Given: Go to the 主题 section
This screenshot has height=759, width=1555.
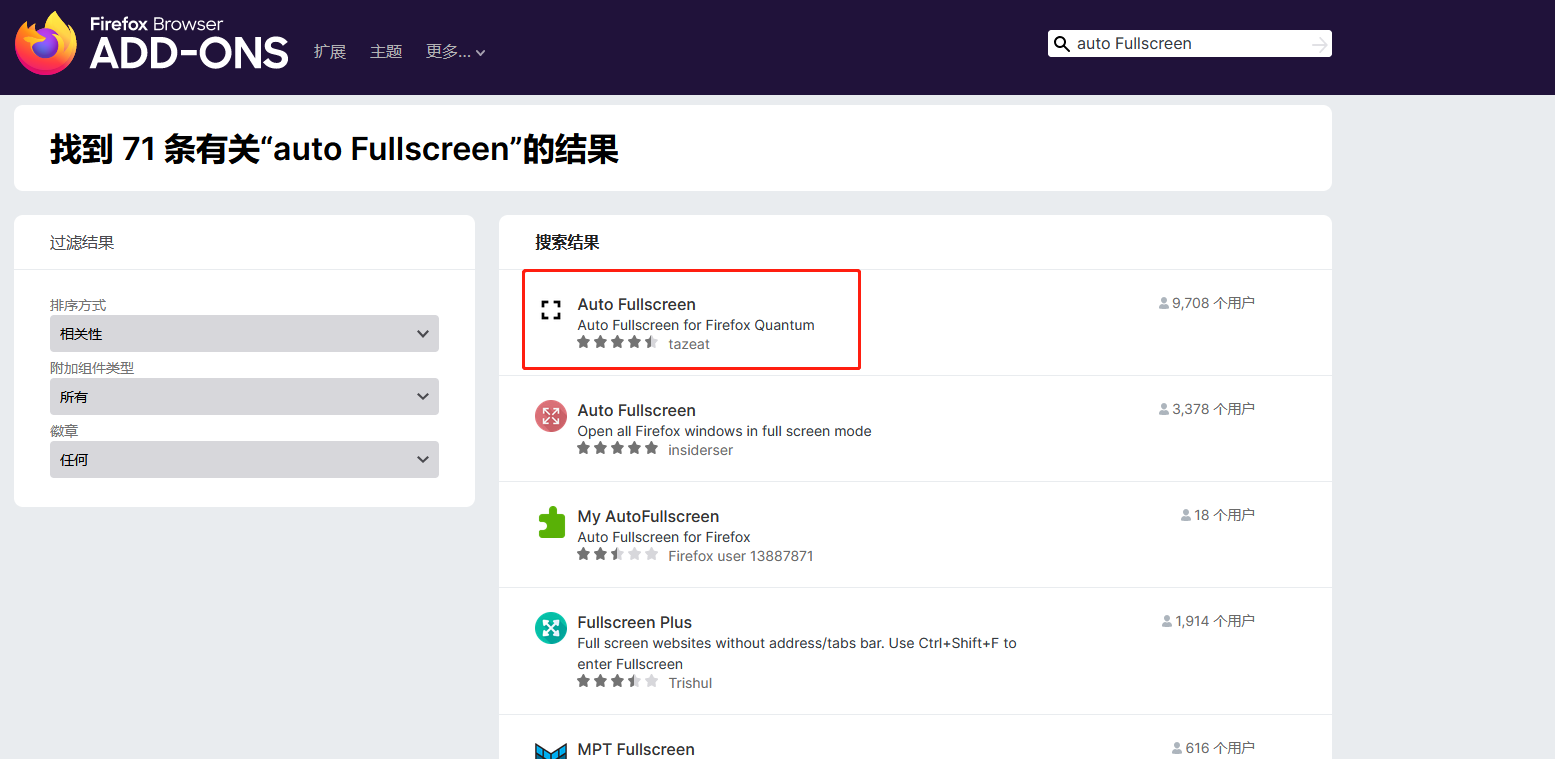Looking at the screenshot, I should coord(386,52).
